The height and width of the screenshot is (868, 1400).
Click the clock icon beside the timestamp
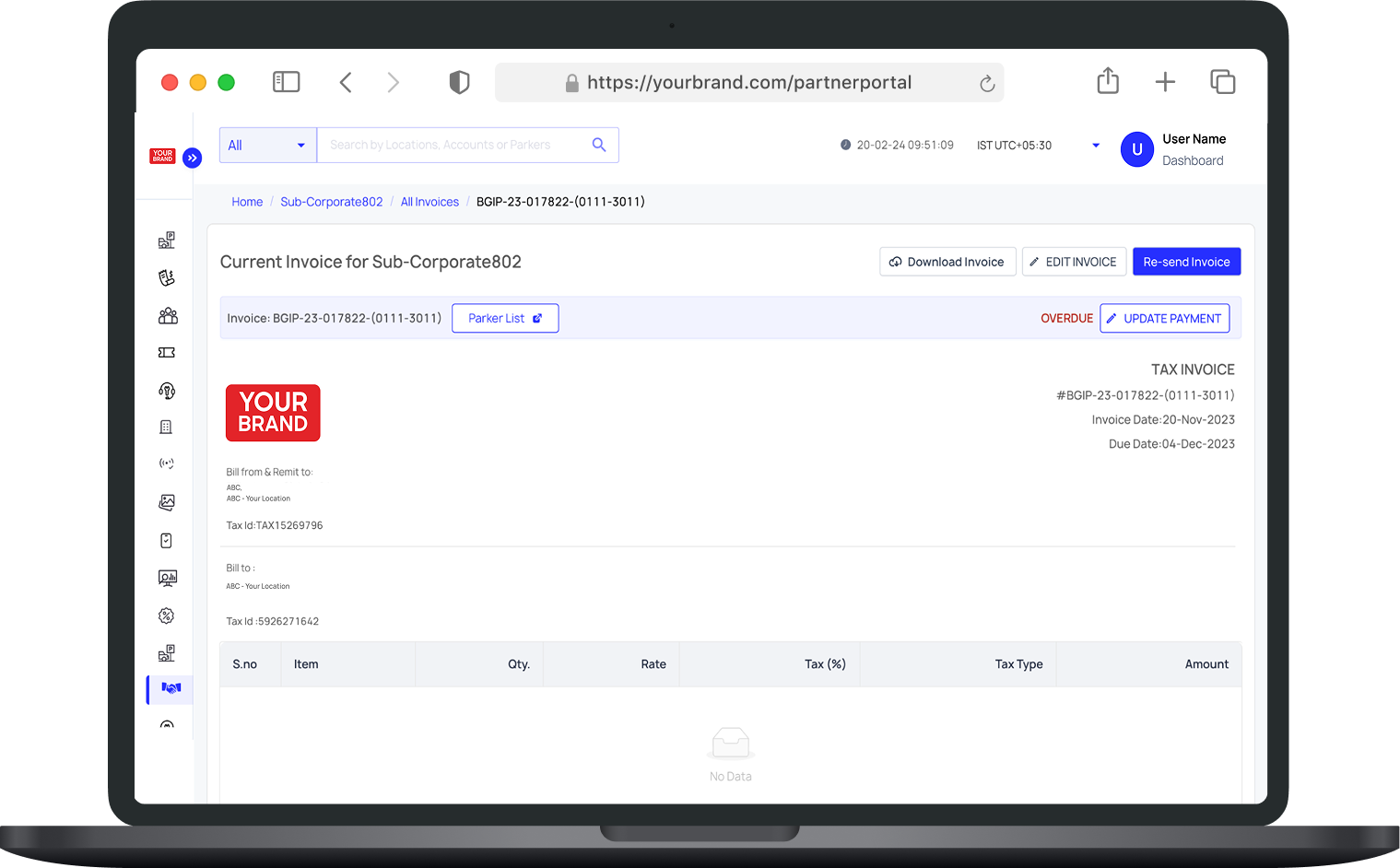tap(845, 145)
